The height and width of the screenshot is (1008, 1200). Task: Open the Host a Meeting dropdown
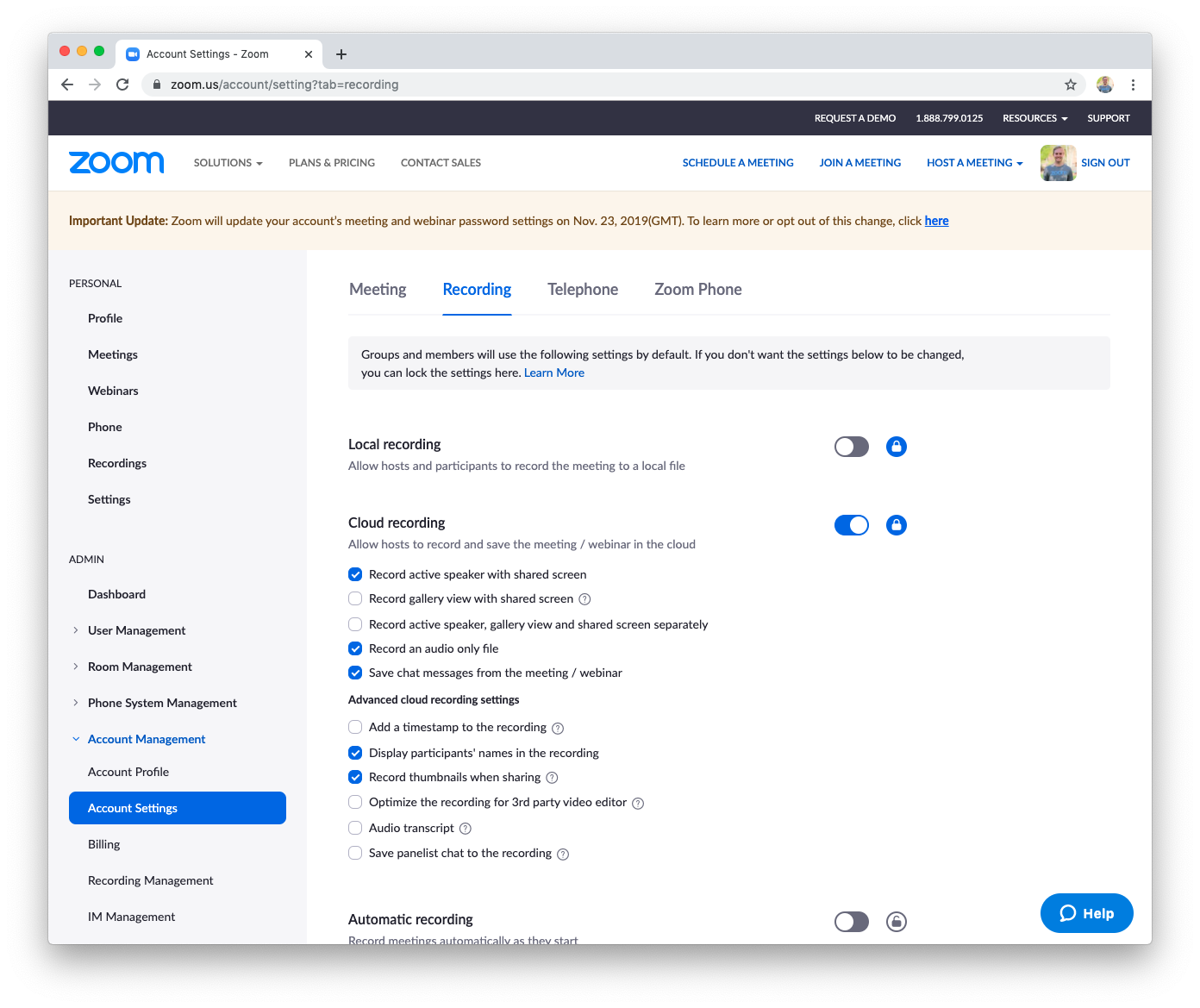pyautogui.click(x=974, y=163)
